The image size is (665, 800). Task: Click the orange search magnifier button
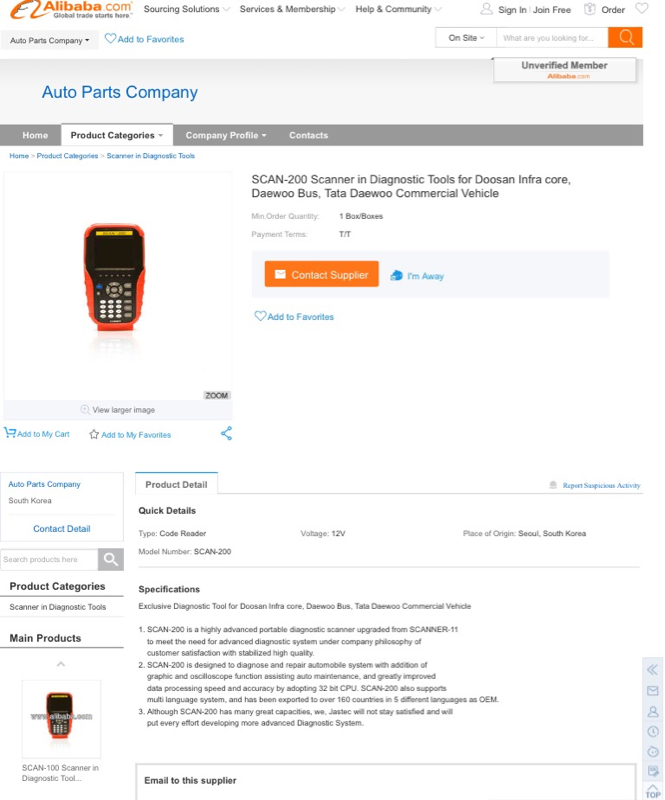[625, 37]
